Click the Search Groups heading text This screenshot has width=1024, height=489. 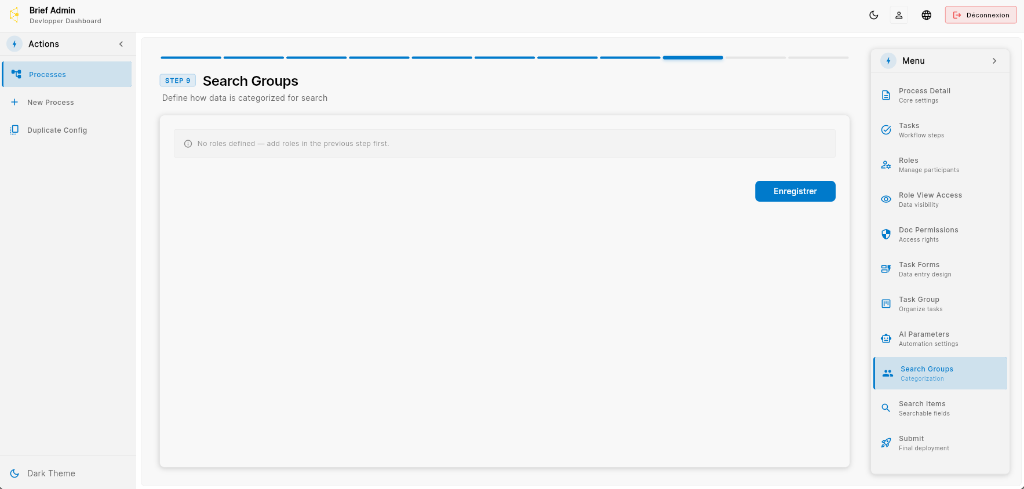(x=250, y=81)
